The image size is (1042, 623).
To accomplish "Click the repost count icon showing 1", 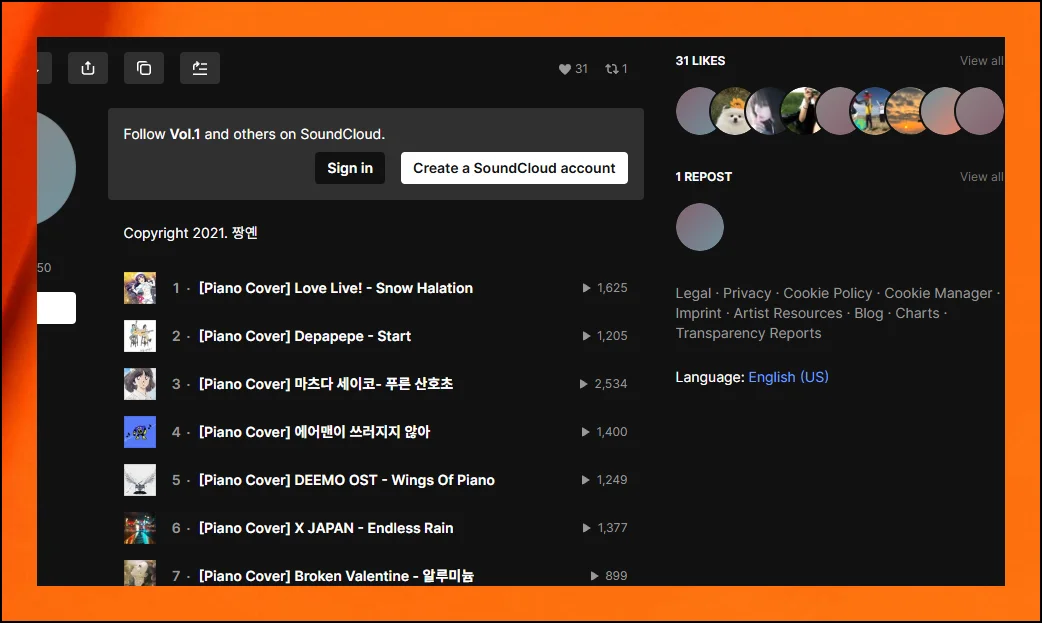I will [616, 68].
